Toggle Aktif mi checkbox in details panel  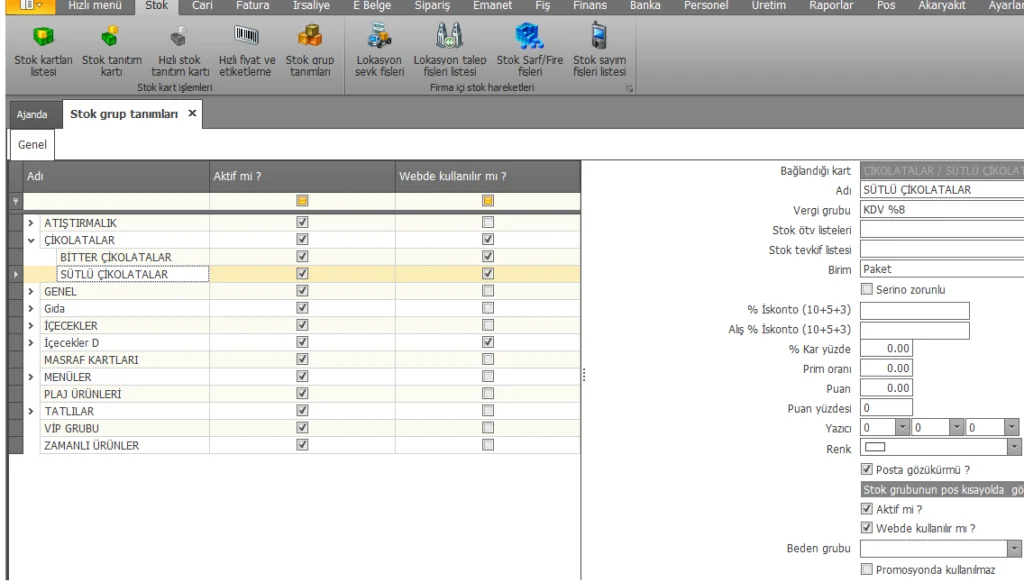867,508
